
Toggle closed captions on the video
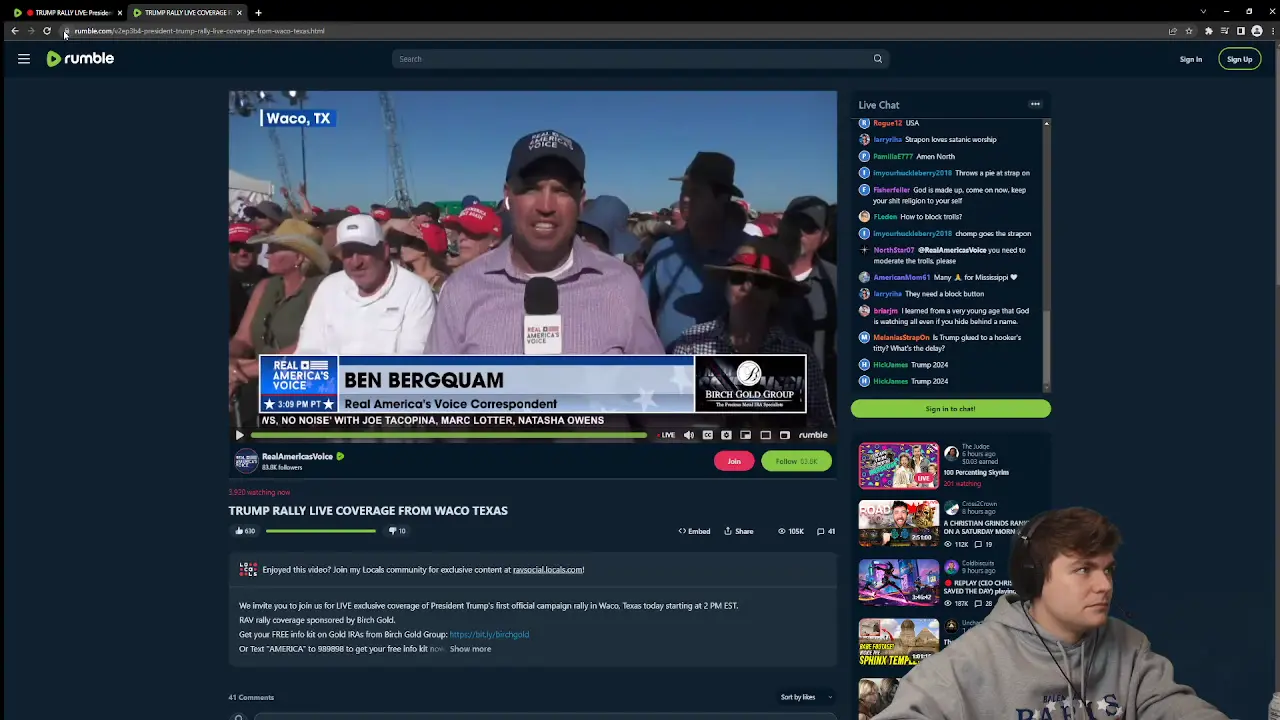coord(708,434)
